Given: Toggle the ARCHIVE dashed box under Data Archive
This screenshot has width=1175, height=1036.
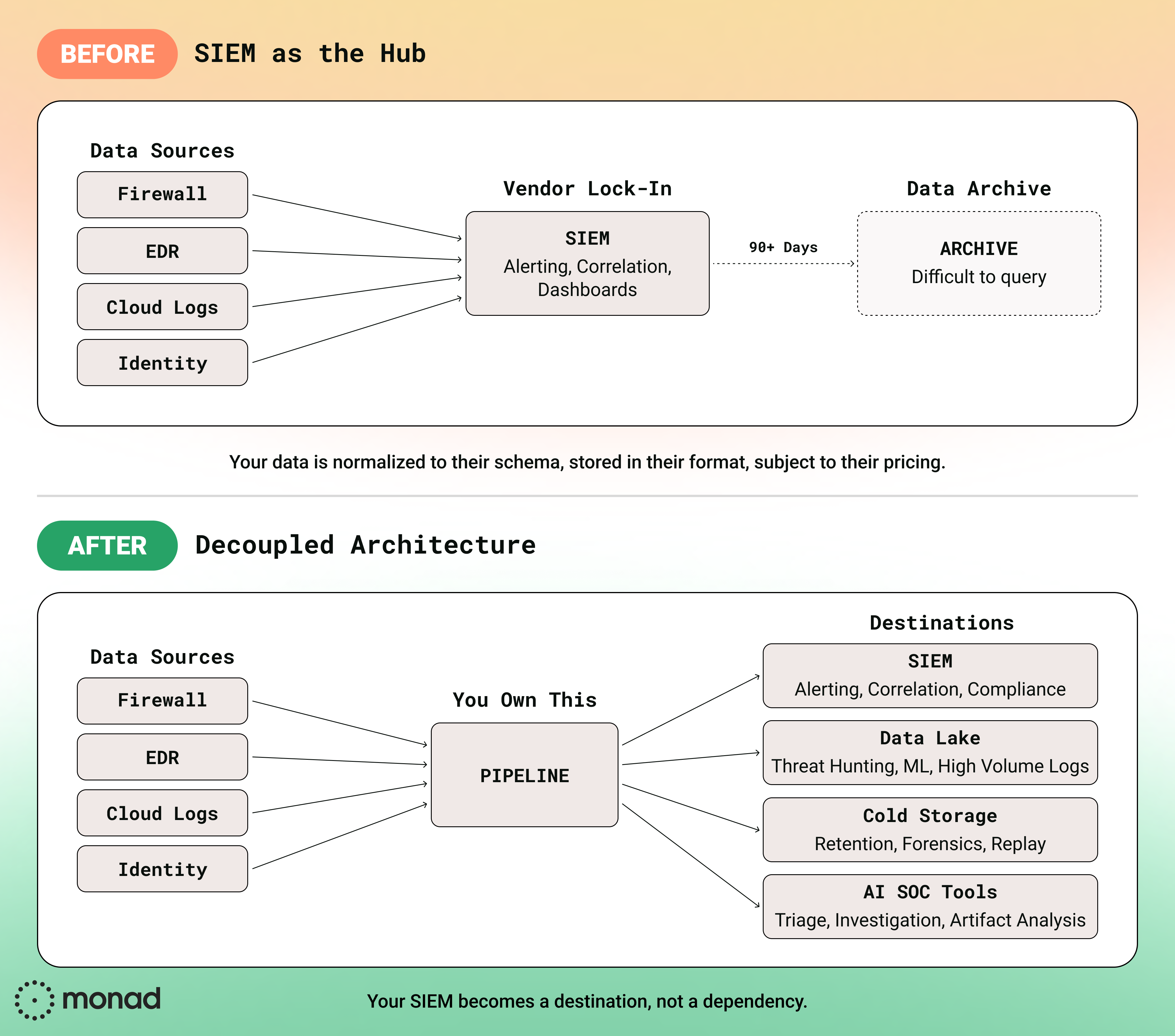Looking at the screenshot, I should click(978, 263).
